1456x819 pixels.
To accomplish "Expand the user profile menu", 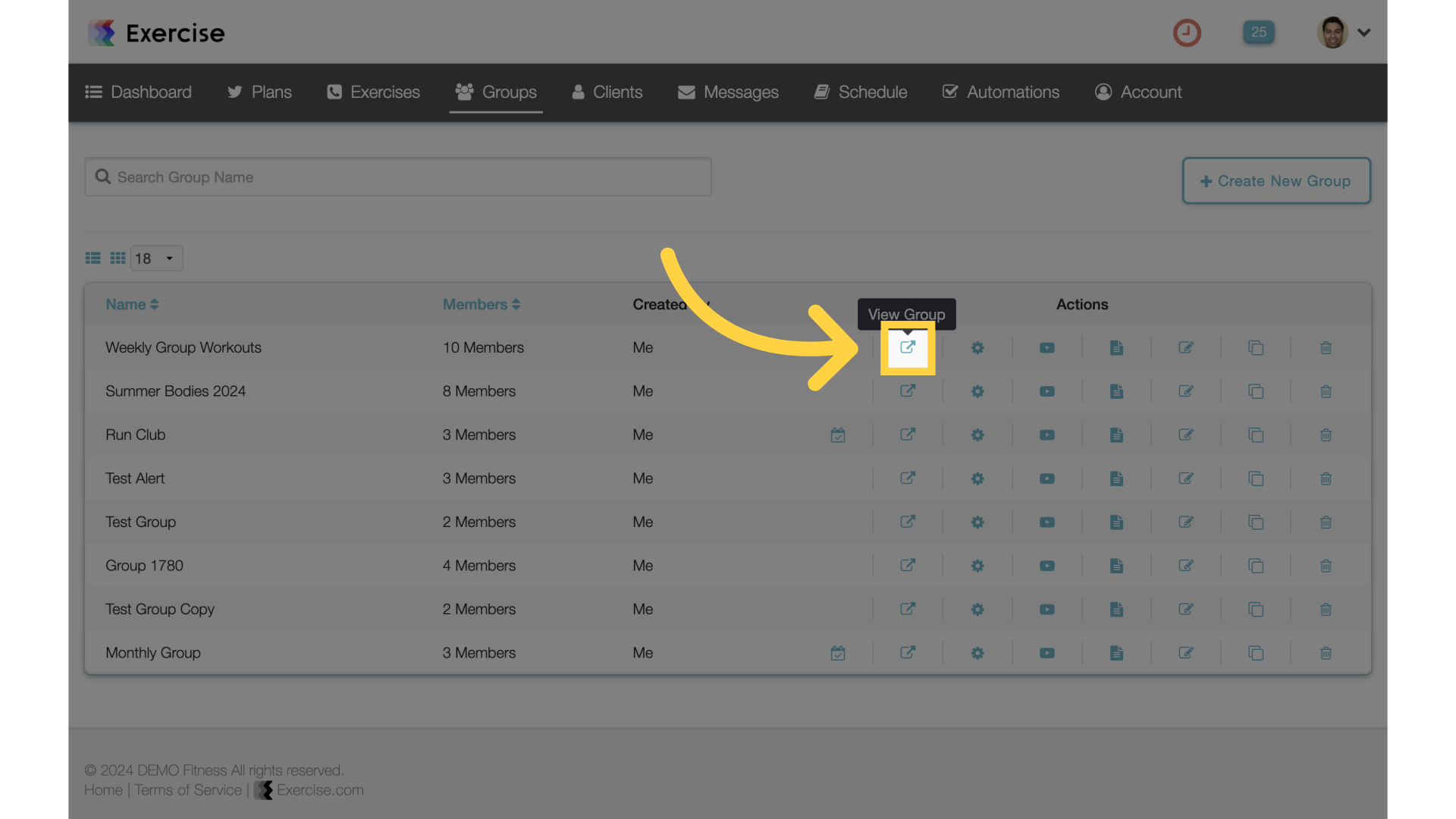I will click(1364, 33).
